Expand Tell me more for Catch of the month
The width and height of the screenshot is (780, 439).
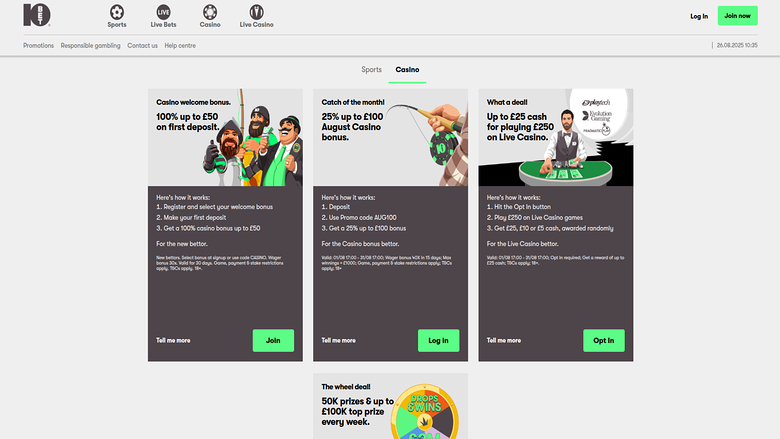coord(338,340)
